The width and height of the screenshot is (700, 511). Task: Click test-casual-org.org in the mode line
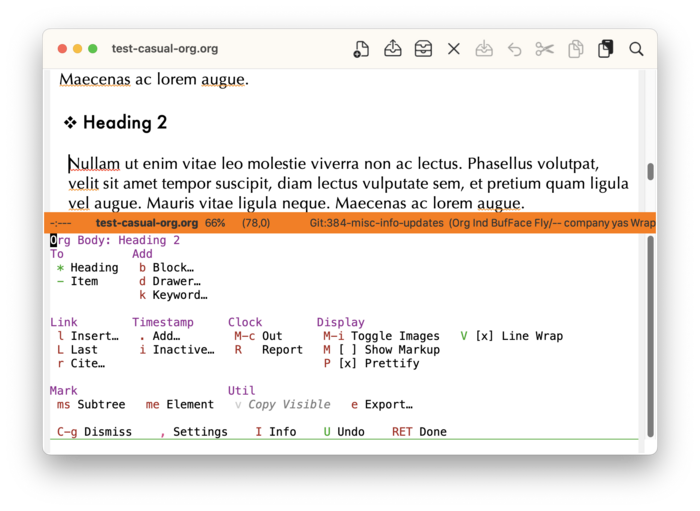146,223
